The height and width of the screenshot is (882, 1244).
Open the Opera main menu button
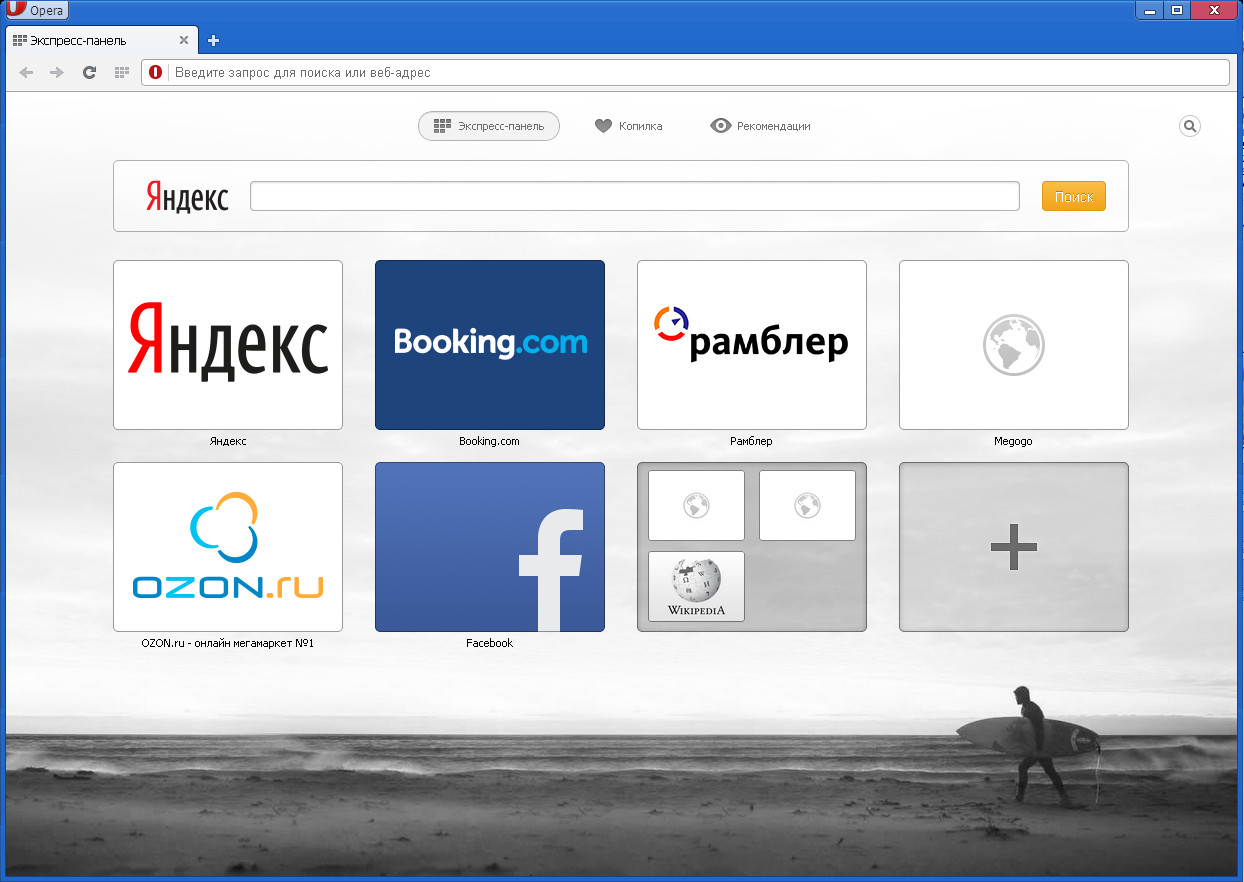[37, 10]
